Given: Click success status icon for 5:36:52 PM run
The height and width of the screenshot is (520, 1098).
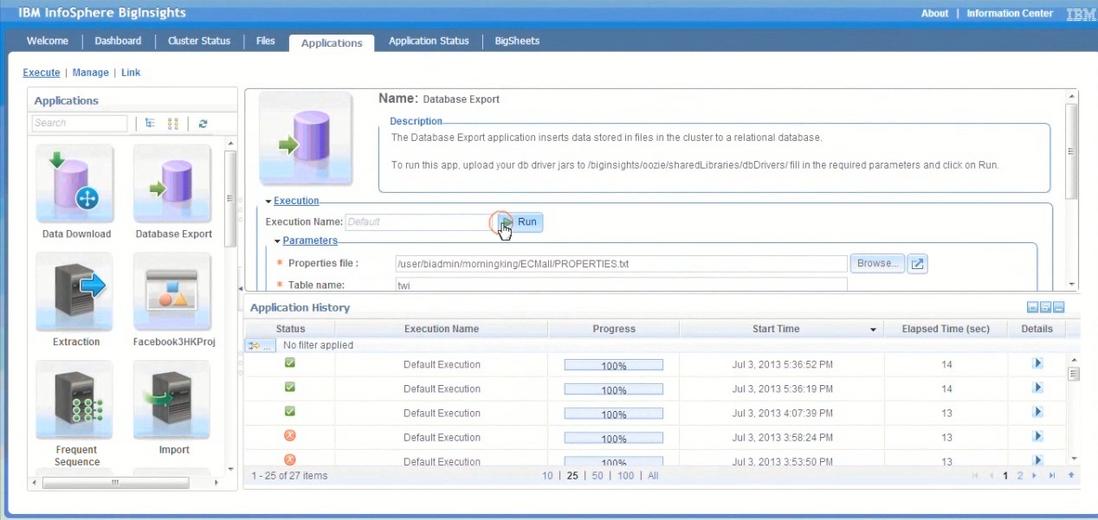Looking at the screenshot, I should point(290,363).
